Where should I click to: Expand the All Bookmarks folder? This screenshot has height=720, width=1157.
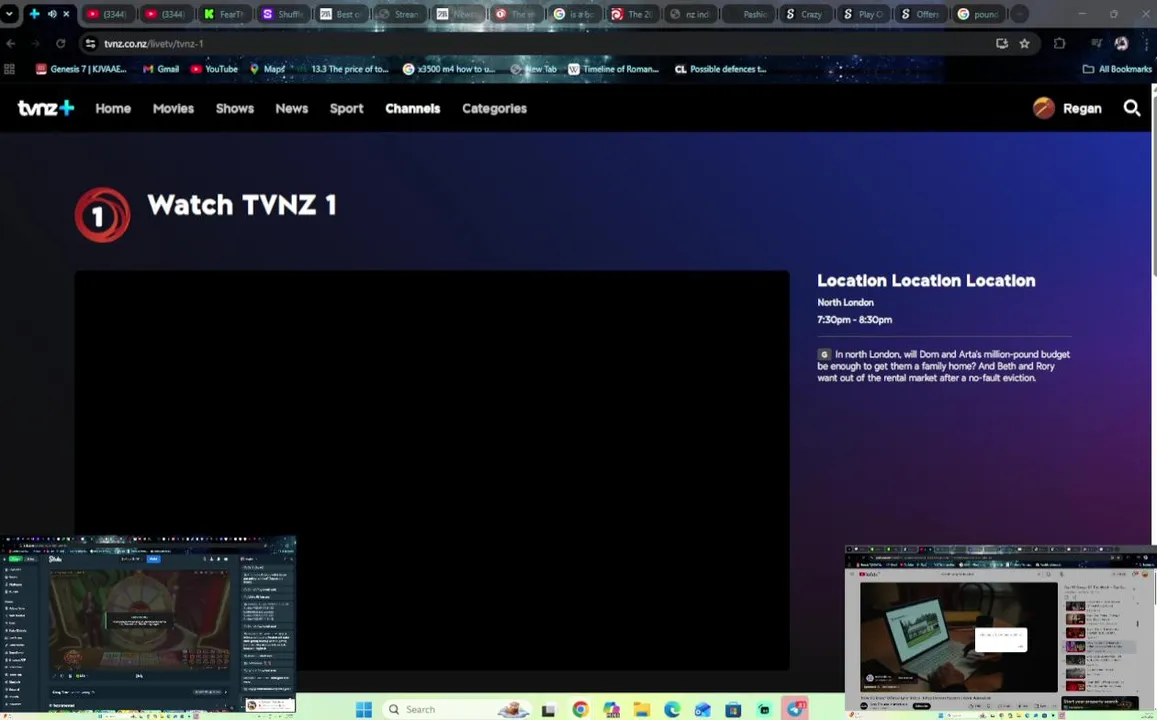pyautogui.click(x=1117, y=69)
